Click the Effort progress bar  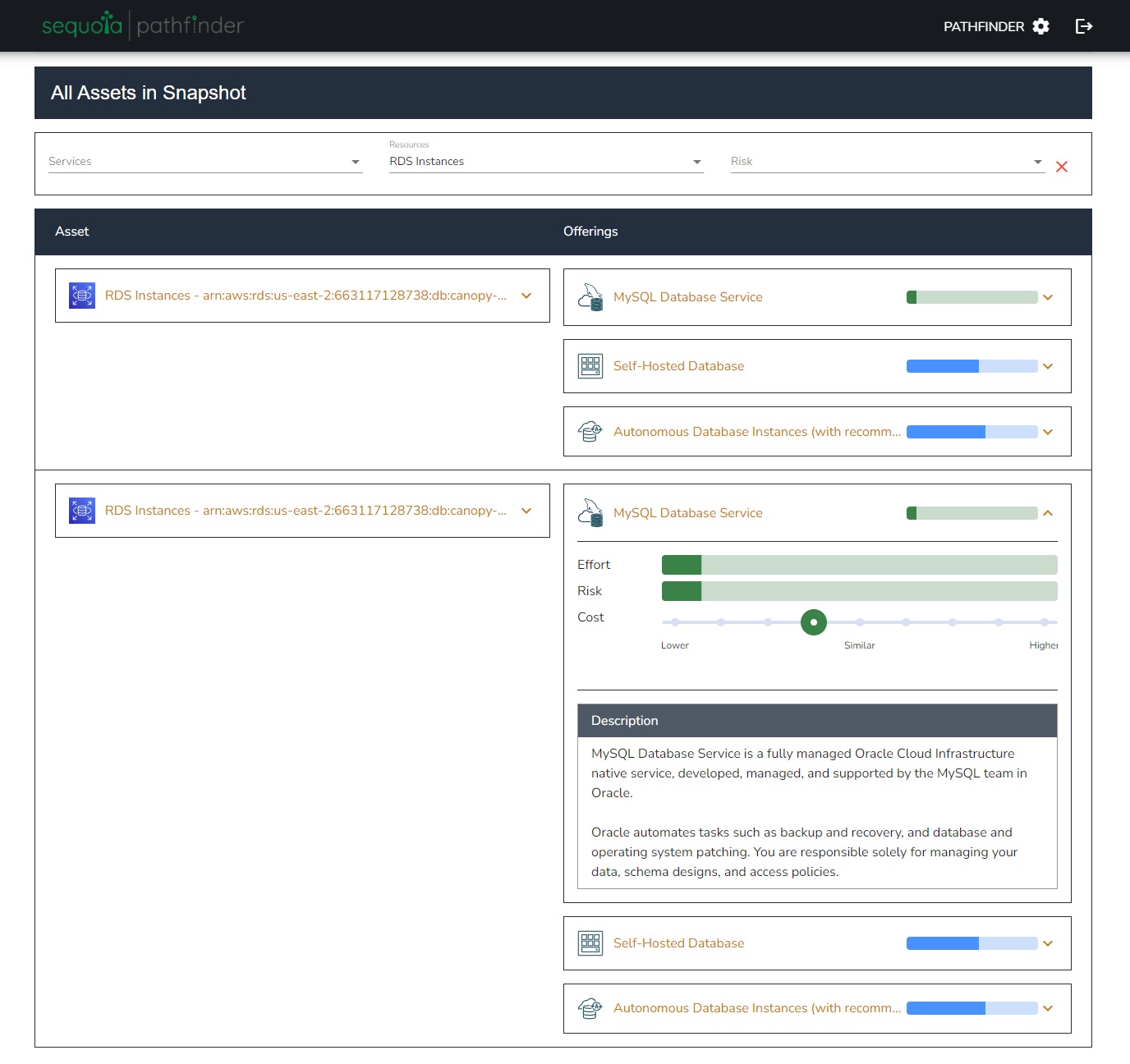click(x=859, y=565)
